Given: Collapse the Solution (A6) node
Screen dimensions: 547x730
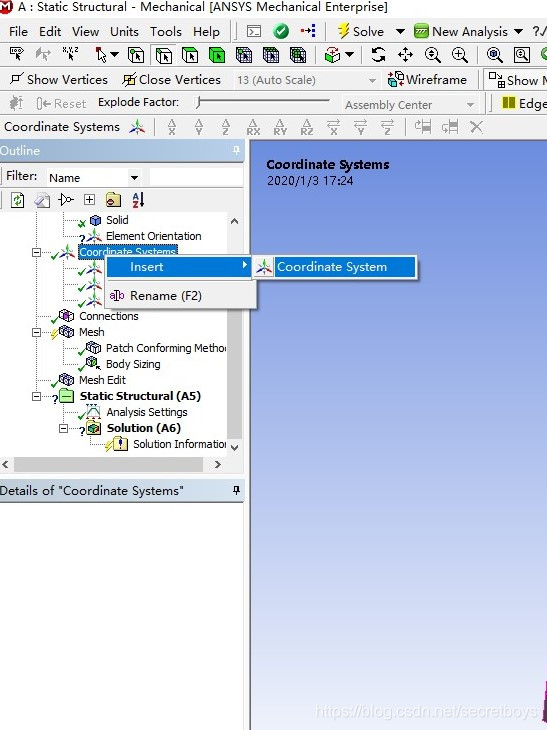Looking at the screenshot, I should (63, 428).
